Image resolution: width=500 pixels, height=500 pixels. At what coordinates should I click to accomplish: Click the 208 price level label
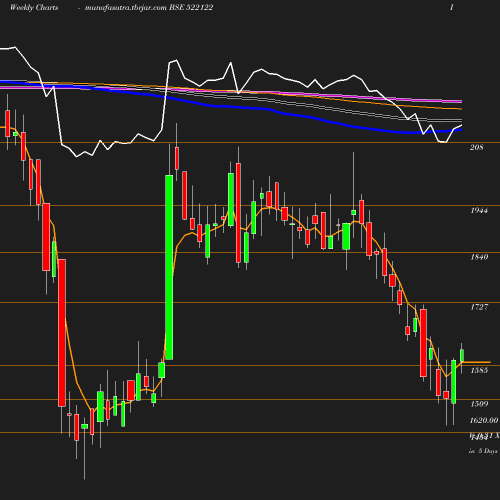point(476,147)
